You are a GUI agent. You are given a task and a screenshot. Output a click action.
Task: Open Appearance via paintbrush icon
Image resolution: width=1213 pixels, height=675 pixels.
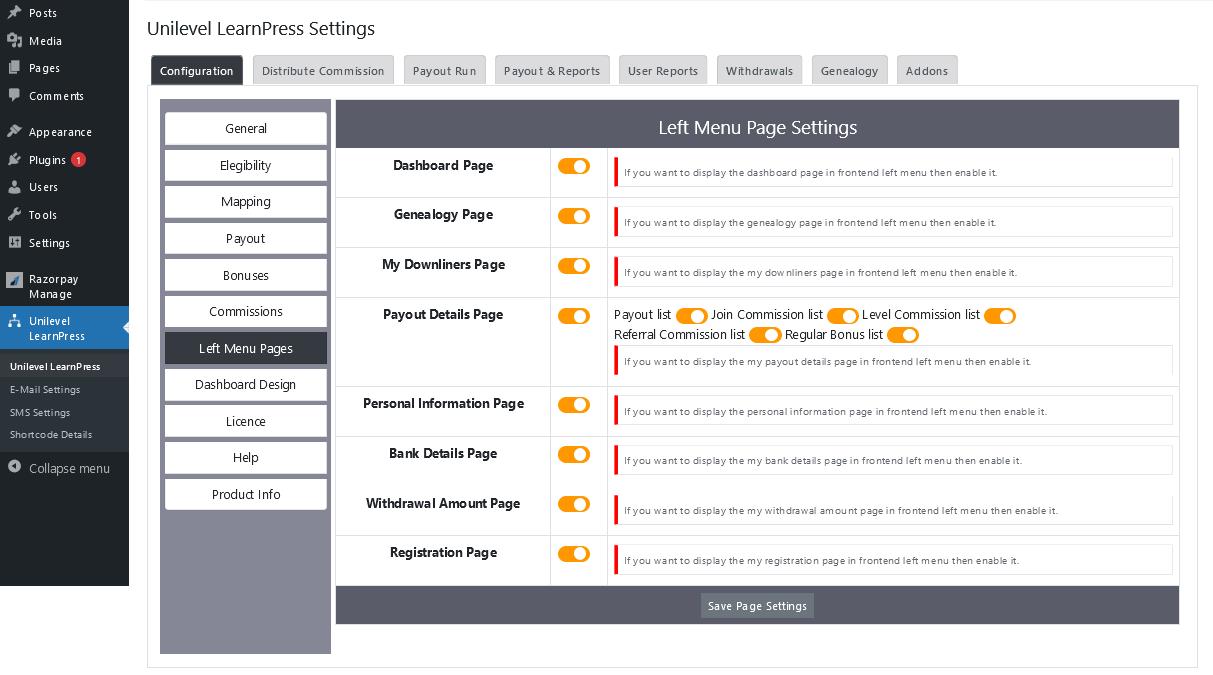click(x=14, y=132)
